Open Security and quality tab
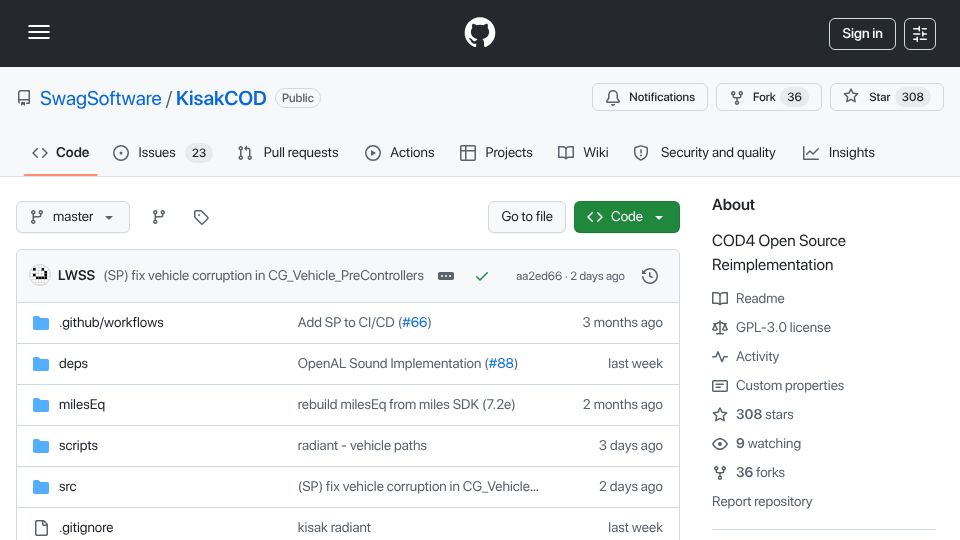Viewport: 960px width, 540px height. 704,152
